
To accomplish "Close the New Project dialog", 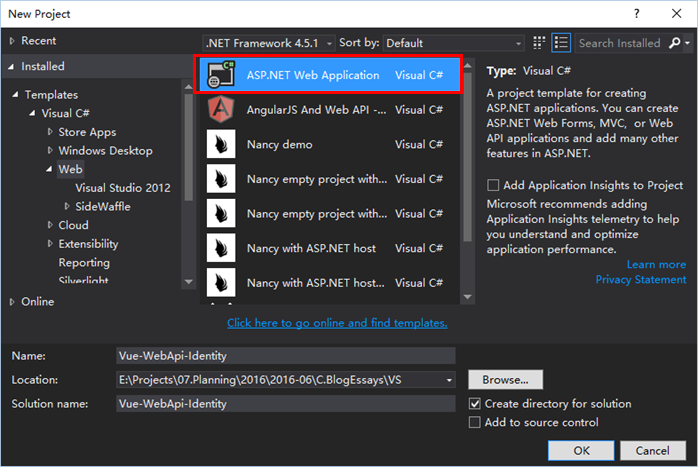I will [x=677, y=14].
